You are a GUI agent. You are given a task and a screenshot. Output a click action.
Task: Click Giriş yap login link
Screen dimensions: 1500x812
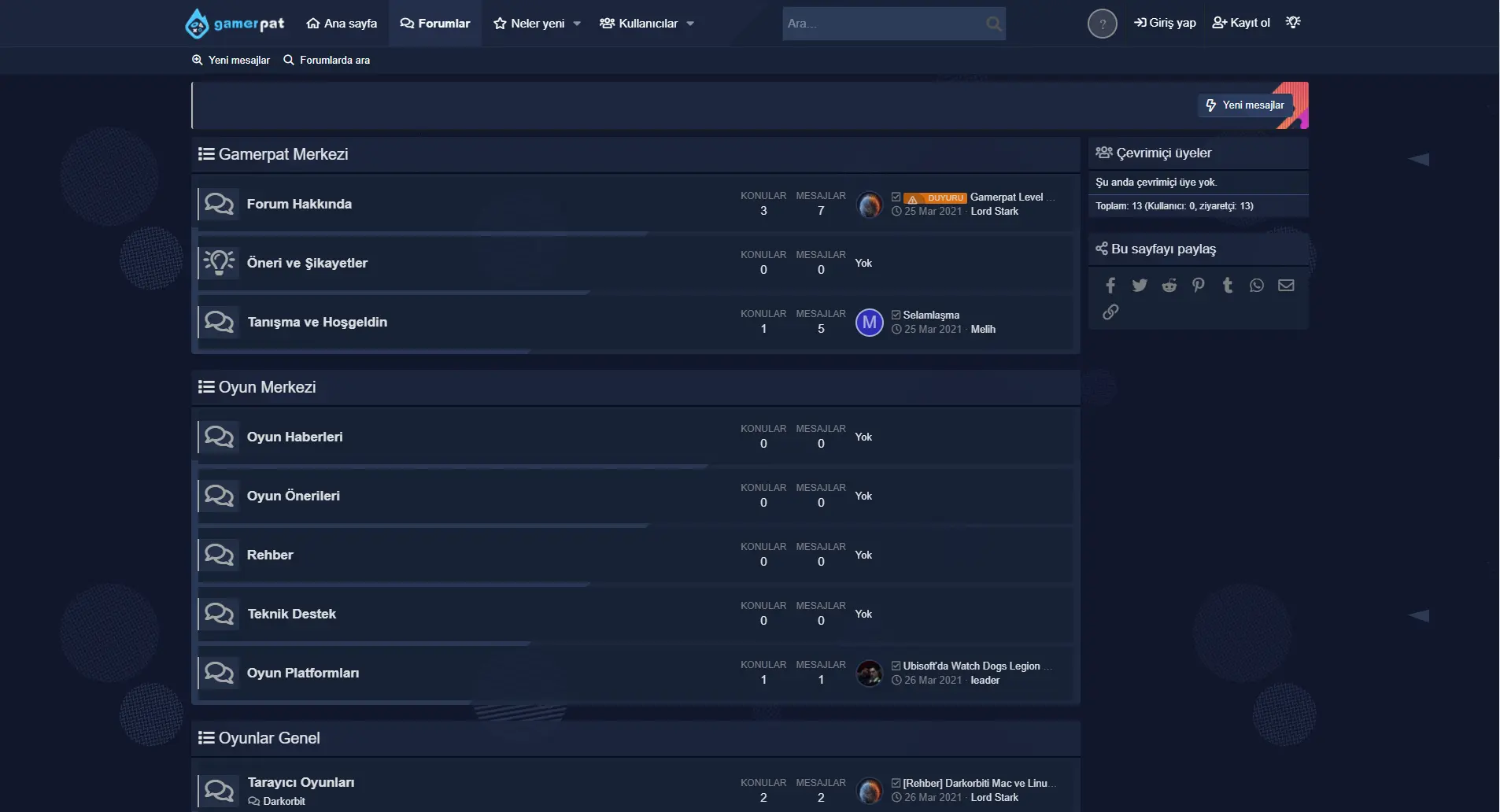click(1165, 23)
